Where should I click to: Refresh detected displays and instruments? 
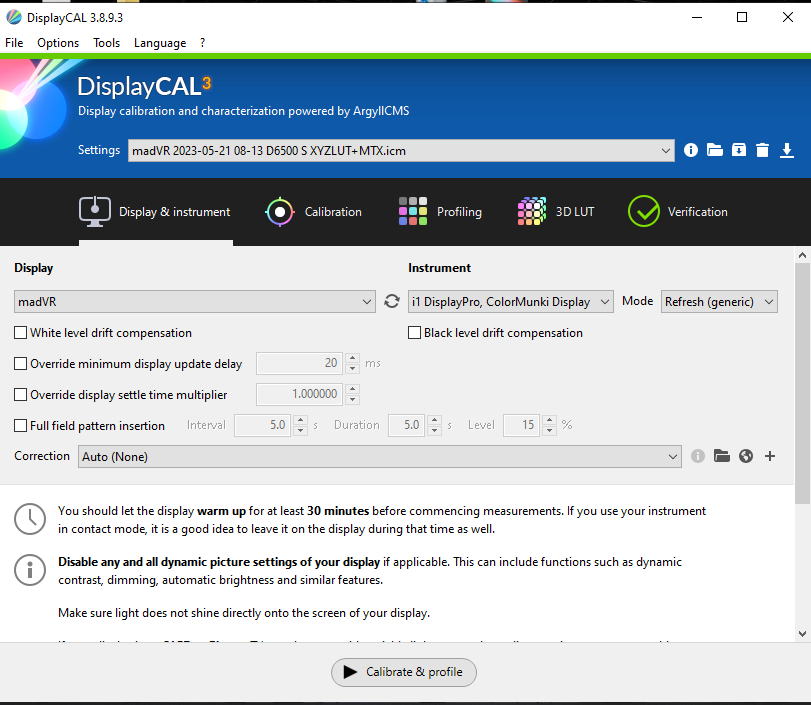(392, 301)
